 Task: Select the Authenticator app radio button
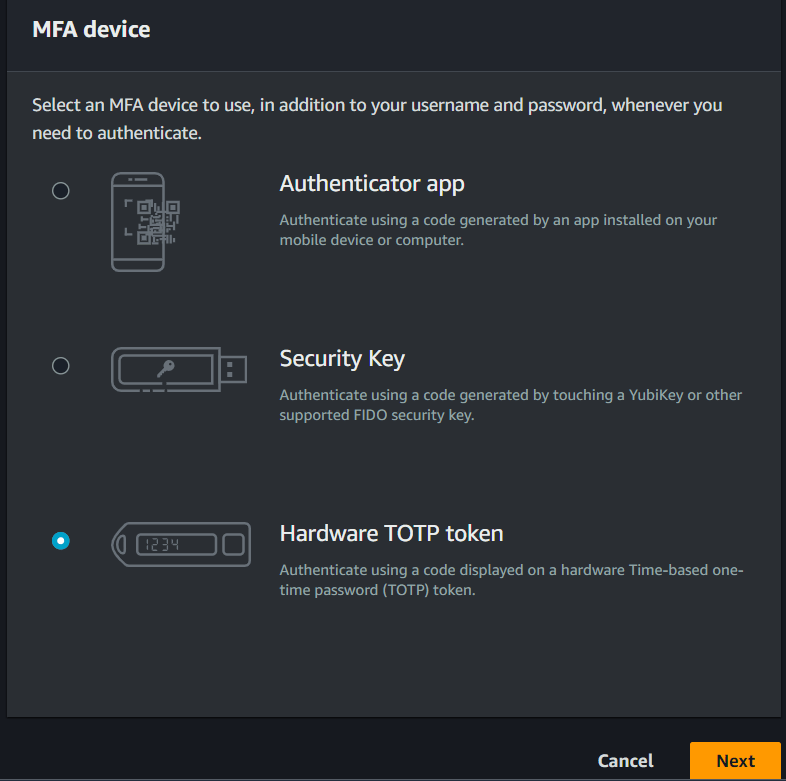tap(61, 190)
